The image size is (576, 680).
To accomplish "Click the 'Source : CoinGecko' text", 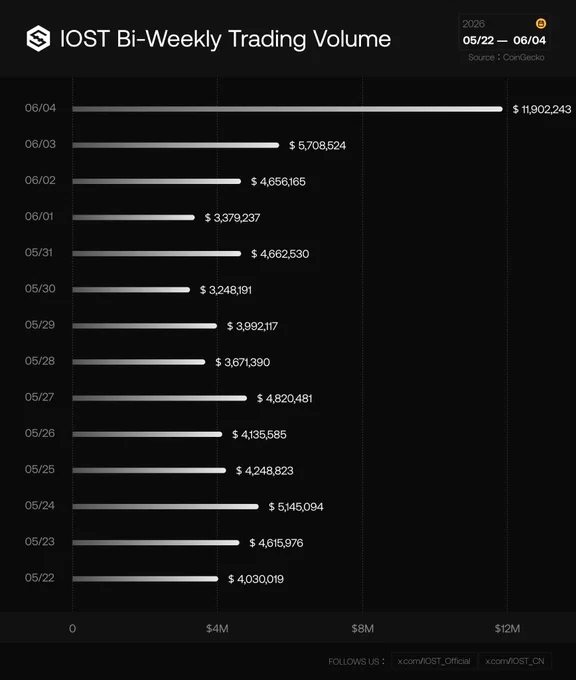I will [x=506, y=57].
